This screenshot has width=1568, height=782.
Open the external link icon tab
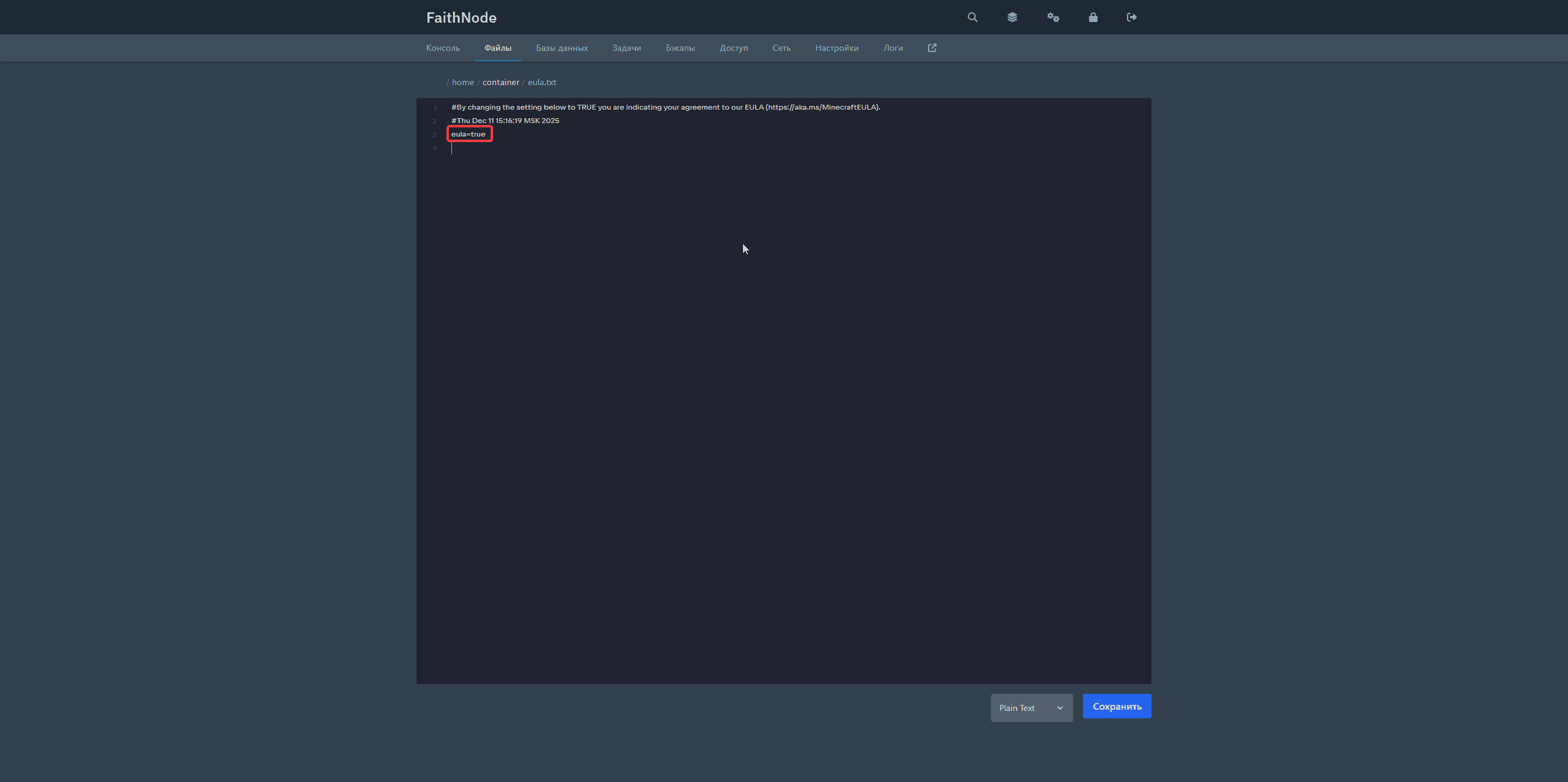(932, 48)
